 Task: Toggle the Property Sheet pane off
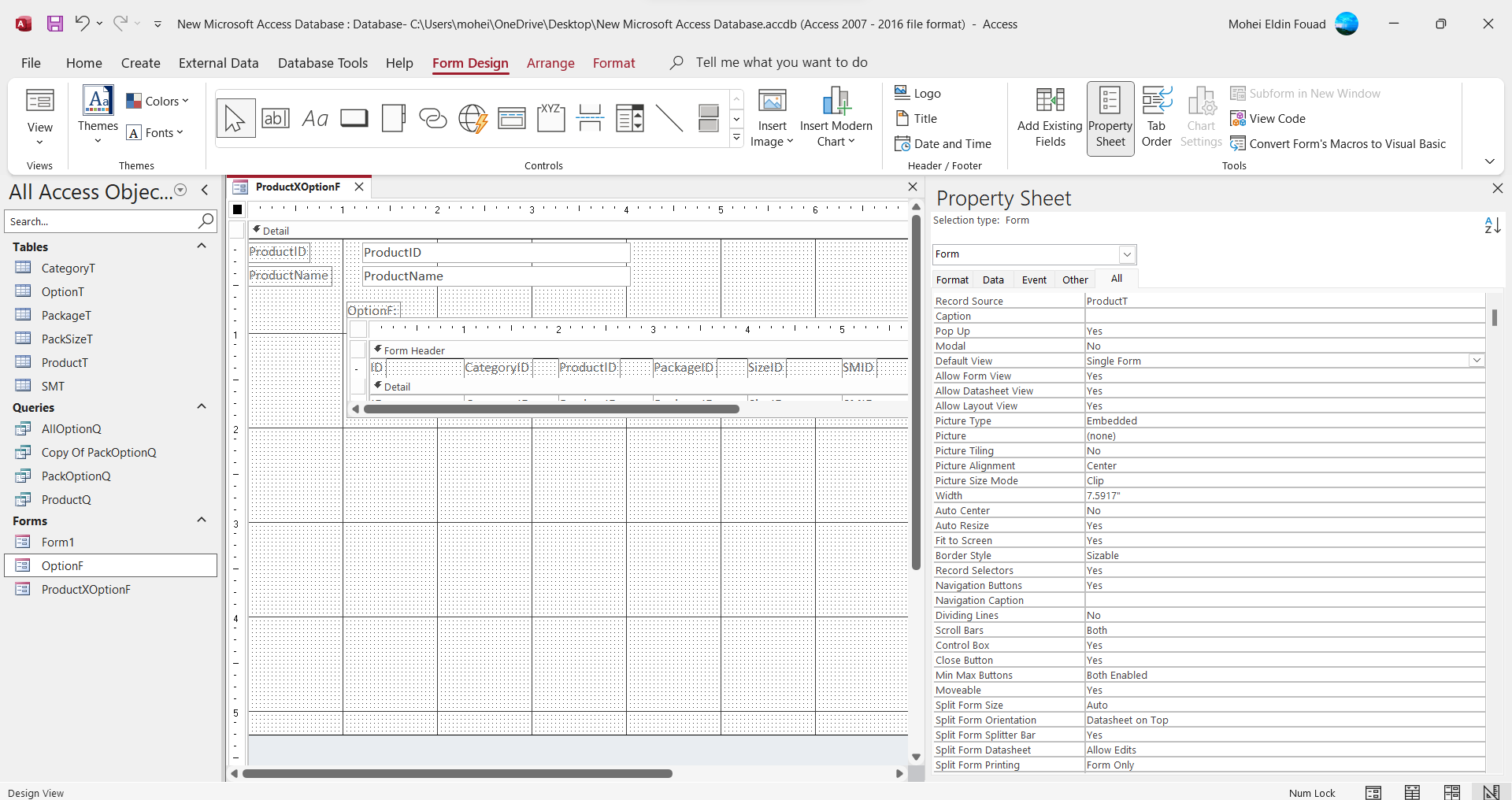(x=1110, y=118)
